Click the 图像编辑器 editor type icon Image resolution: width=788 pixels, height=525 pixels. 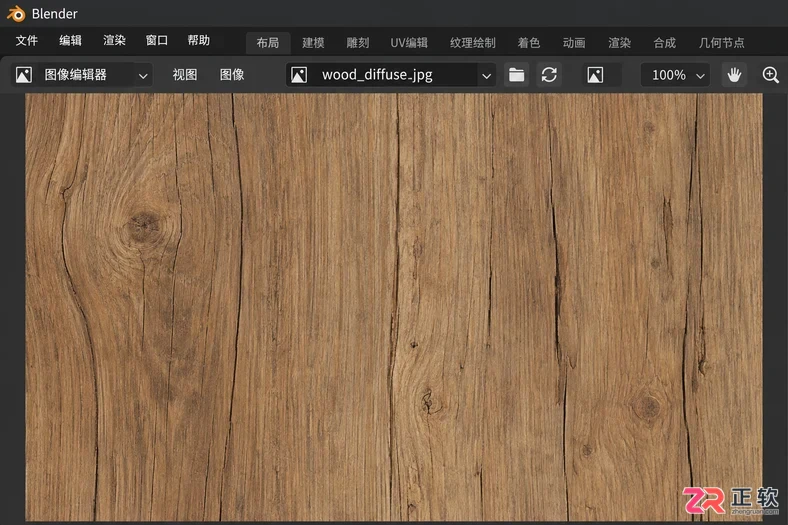(x=24, y=75)
